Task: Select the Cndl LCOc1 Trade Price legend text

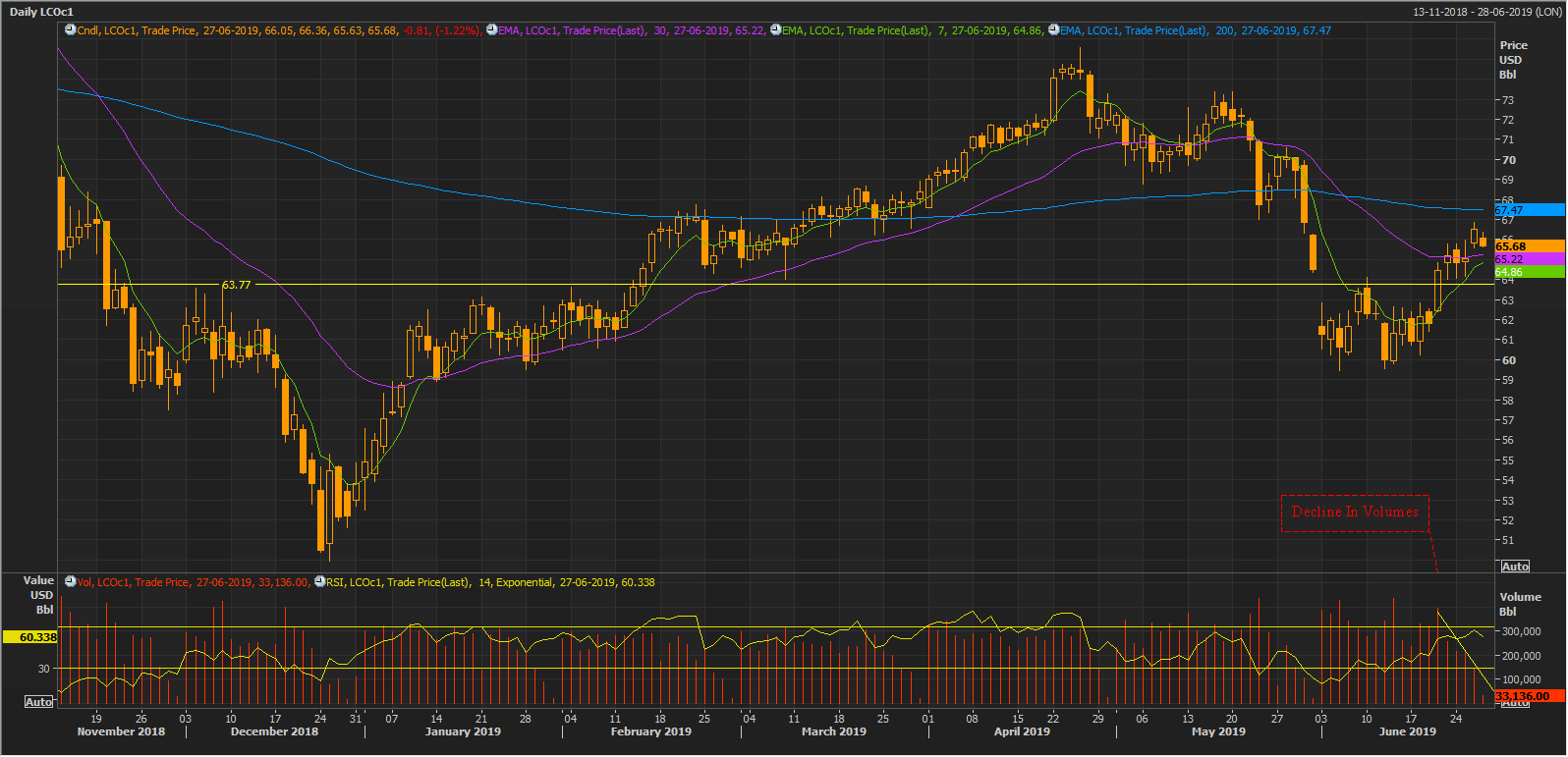Action: point(279,30)
